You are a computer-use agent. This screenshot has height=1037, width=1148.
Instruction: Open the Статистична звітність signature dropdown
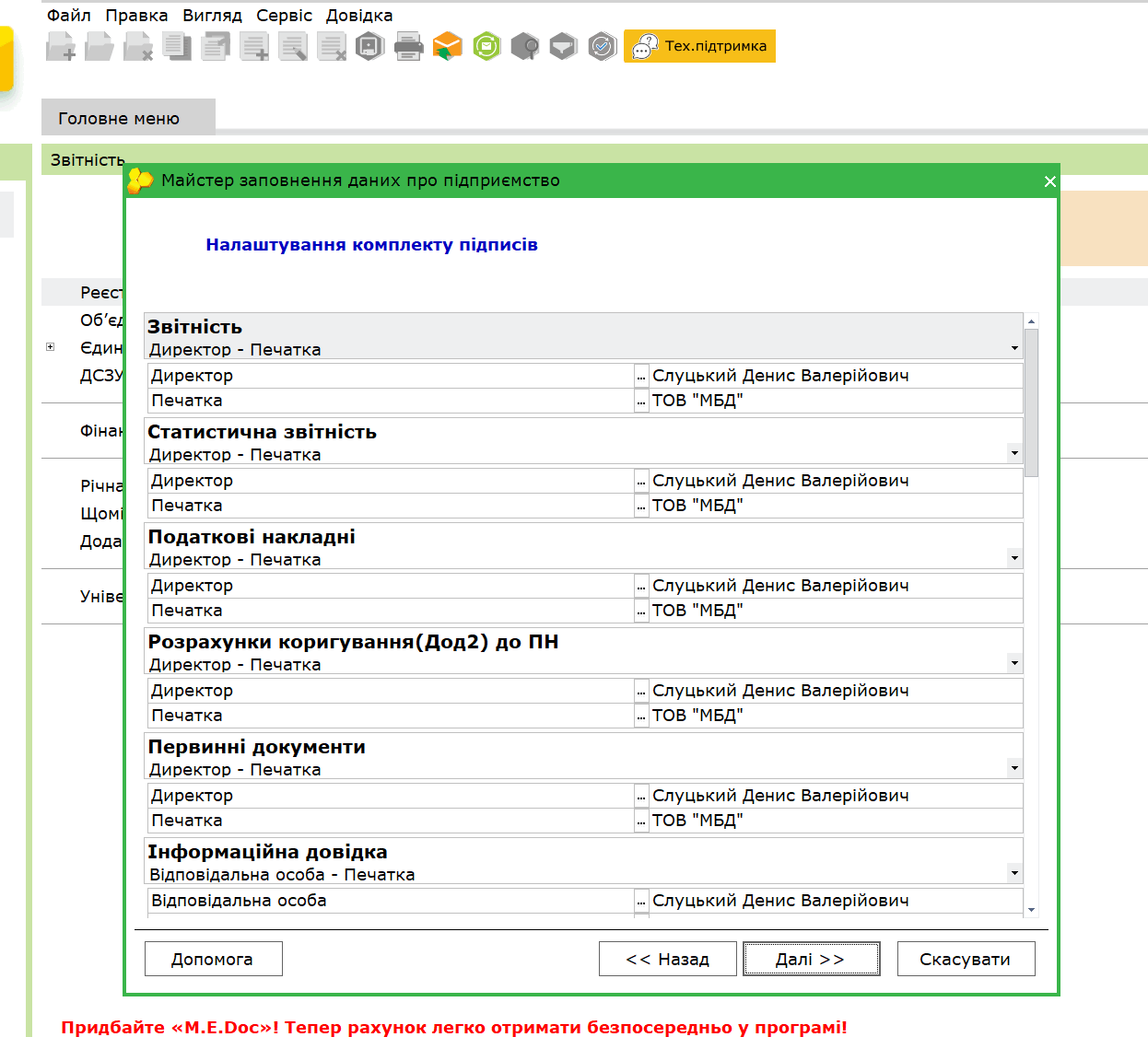1014,453
